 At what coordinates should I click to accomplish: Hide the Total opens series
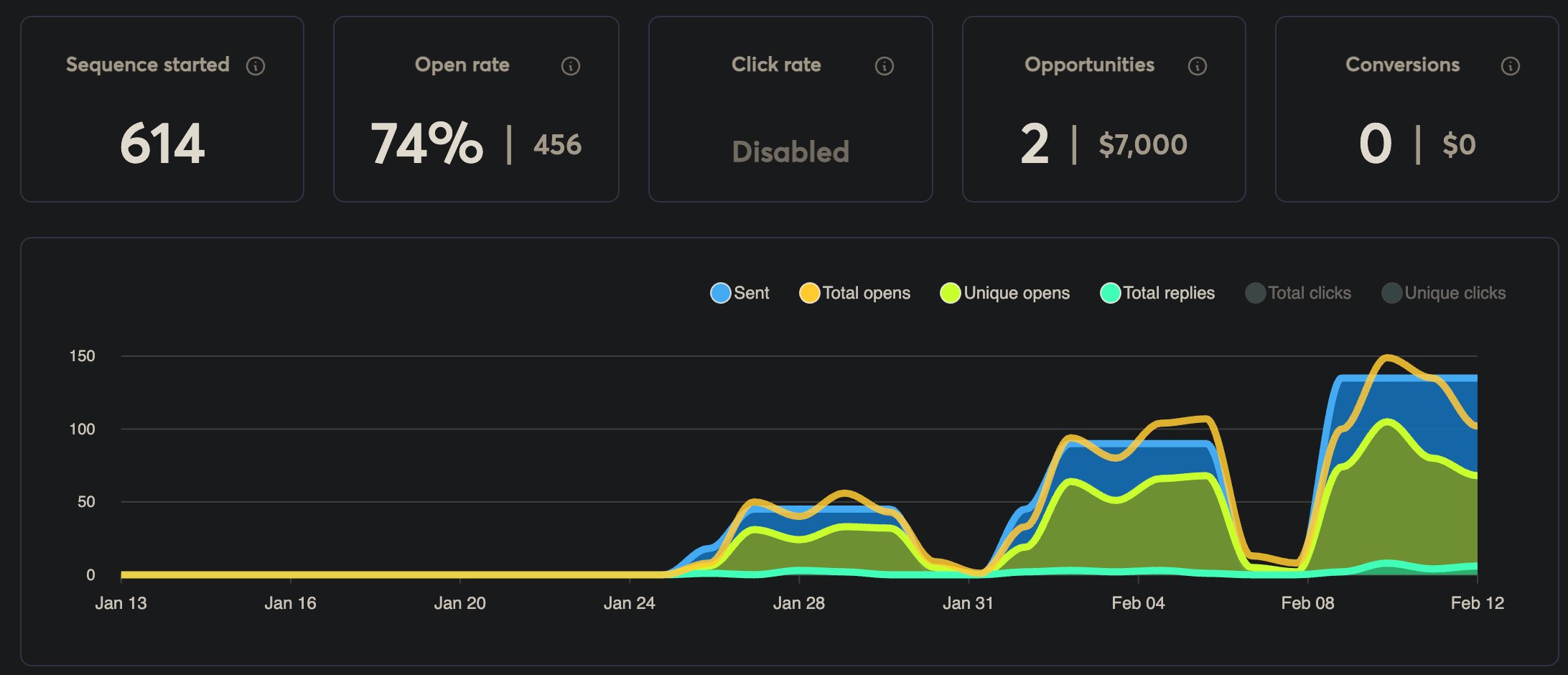tap(854, 293)
